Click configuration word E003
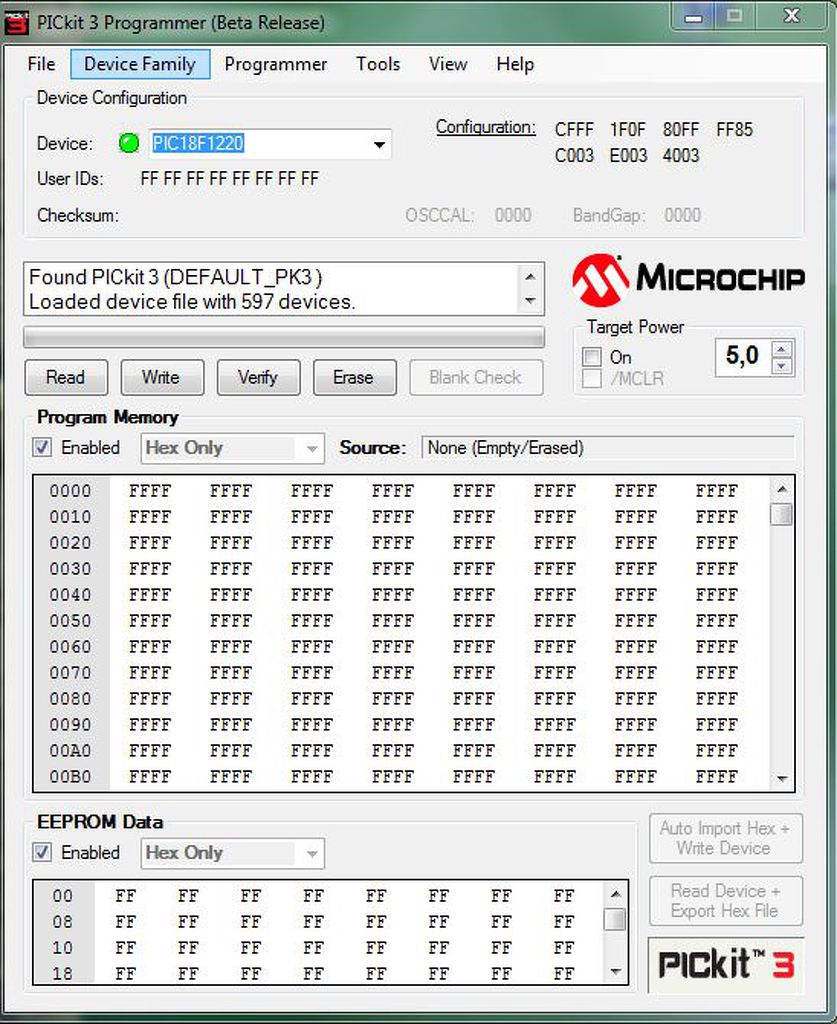Viewport: 837px width, 1024px height. pos(628,155)
